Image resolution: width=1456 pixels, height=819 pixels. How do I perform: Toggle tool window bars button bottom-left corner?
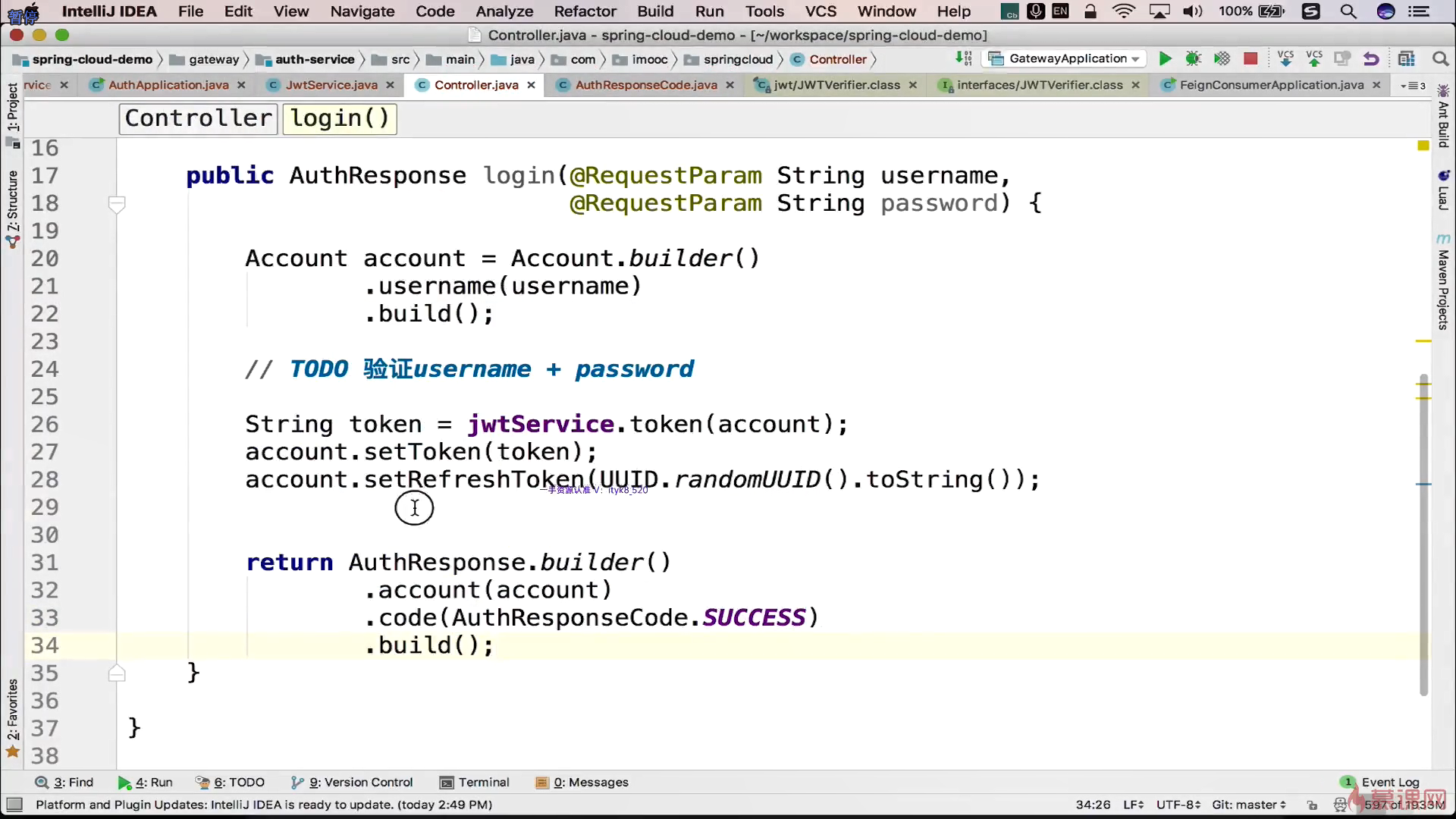click(14, 805)
